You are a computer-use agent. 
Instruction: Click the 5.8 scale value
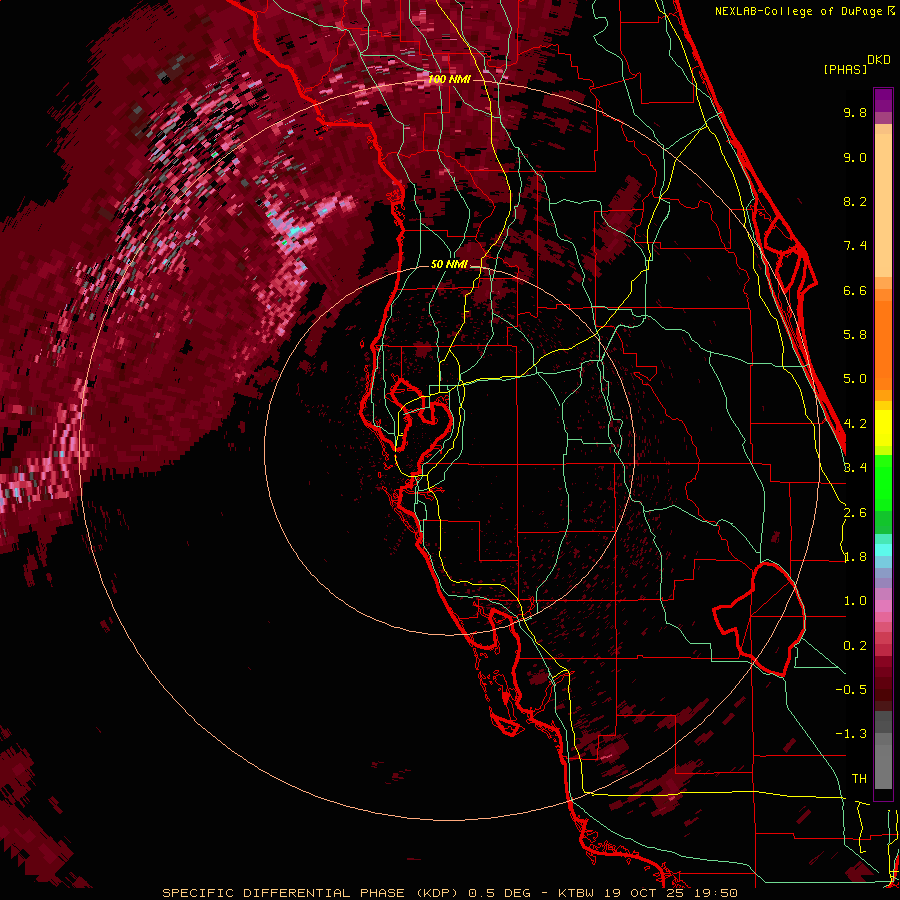coord(855,335)
